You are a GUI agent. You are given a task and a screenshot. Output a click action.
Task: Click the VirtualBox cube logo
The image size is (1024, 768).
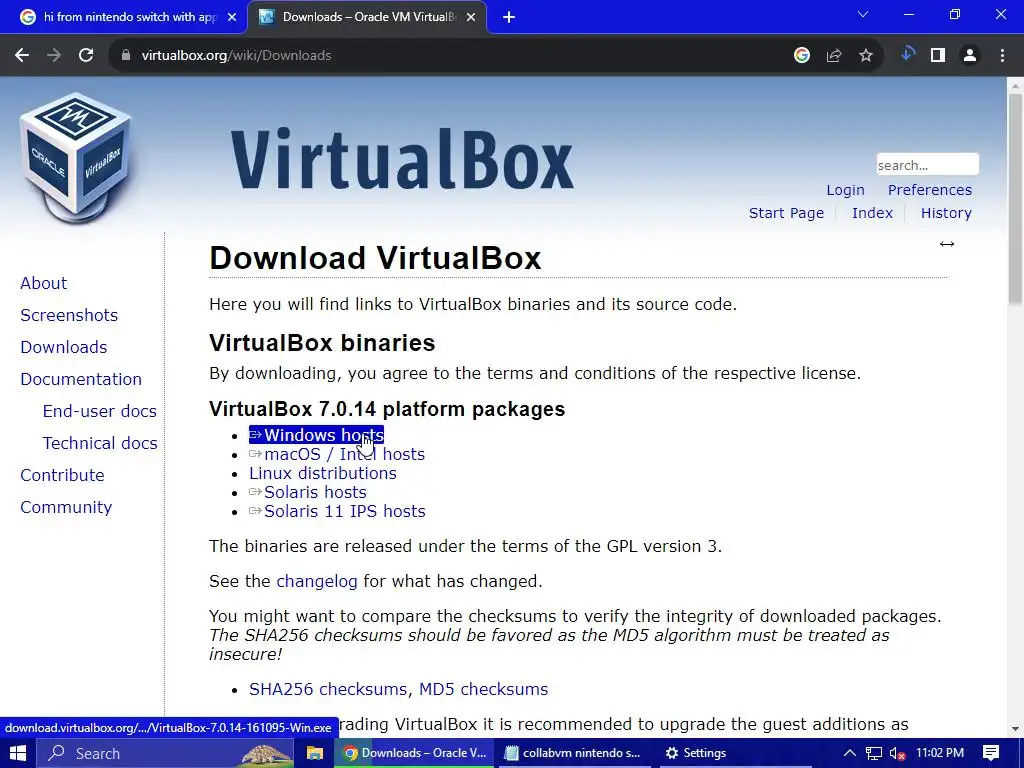click(76, 157)
